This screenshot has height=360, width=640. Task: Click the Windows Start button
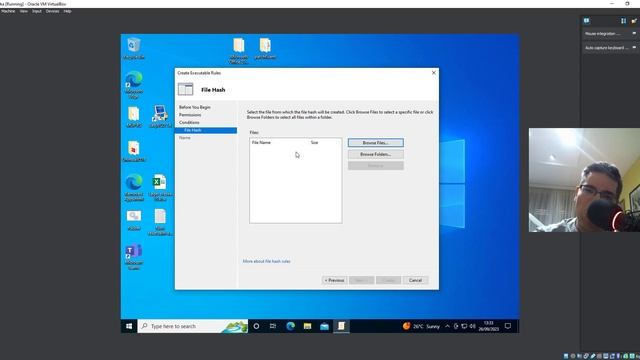pyautogui.click(x=129, y=326)
